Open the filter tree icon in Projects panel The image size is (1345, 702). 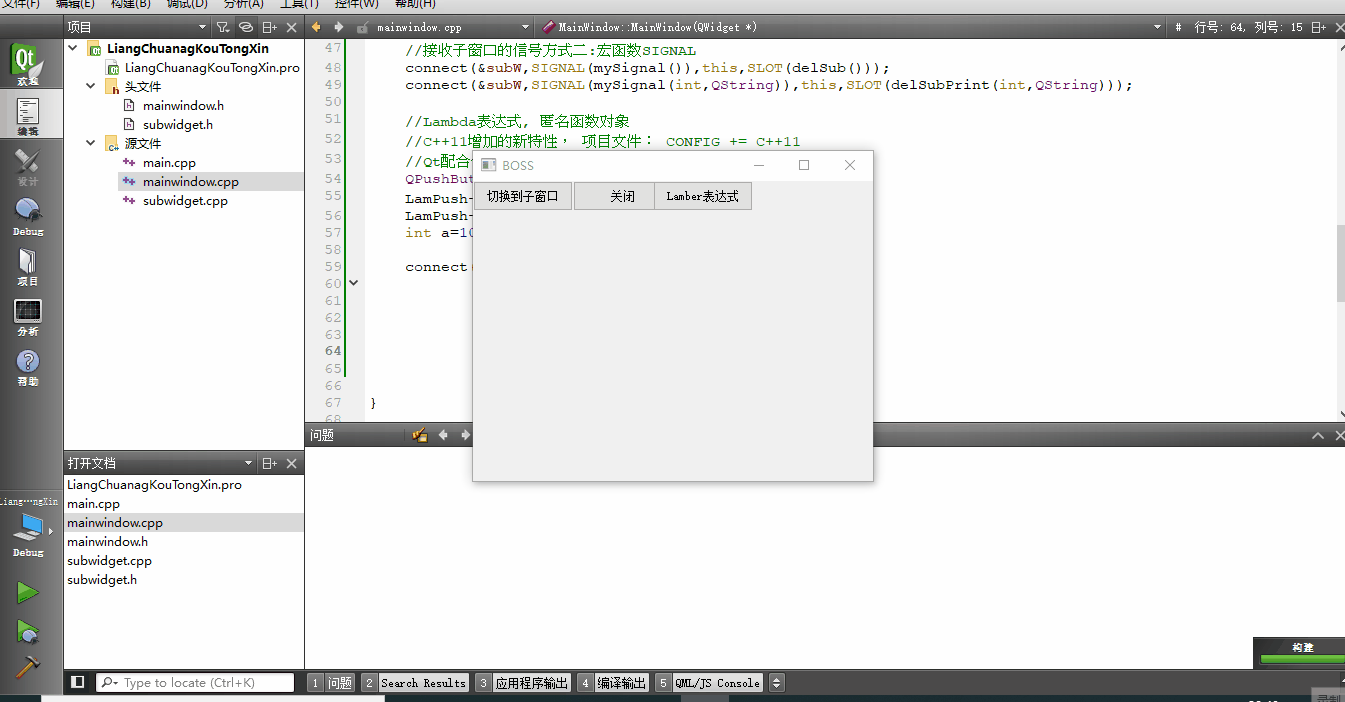pyautogui.click(x=223, y=27)
